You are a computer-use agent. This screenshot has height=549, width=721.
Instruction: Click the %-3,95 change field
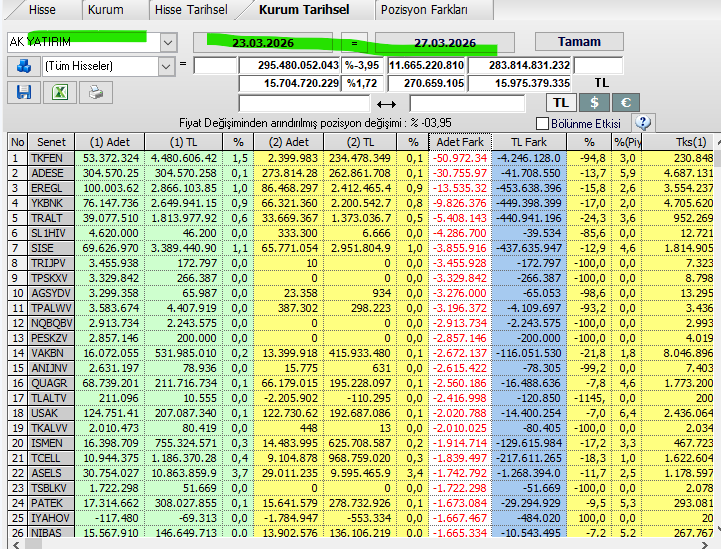(x=362, y=65)
